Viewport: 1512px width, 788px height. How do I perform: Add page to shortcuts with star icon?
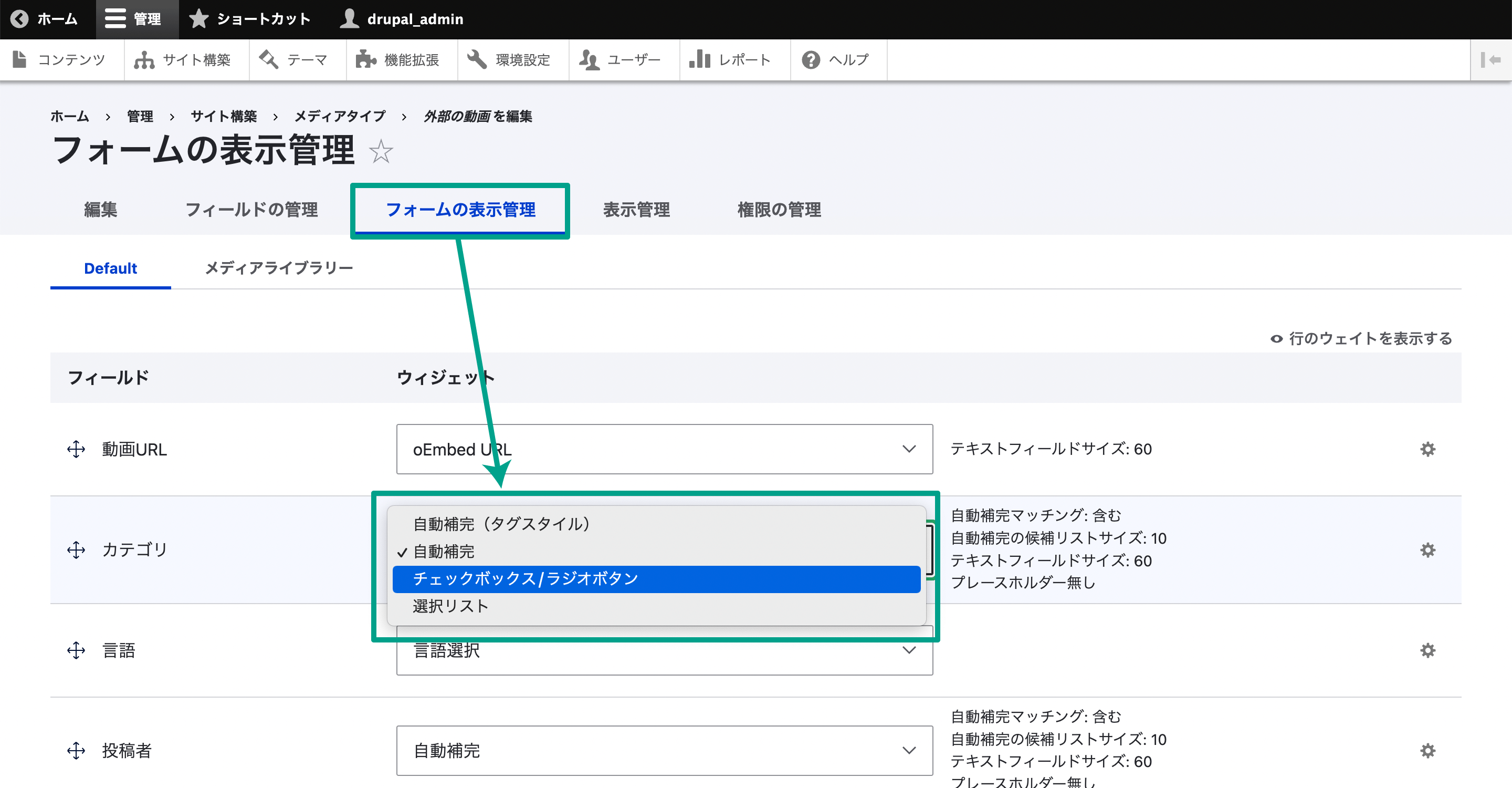381,151
